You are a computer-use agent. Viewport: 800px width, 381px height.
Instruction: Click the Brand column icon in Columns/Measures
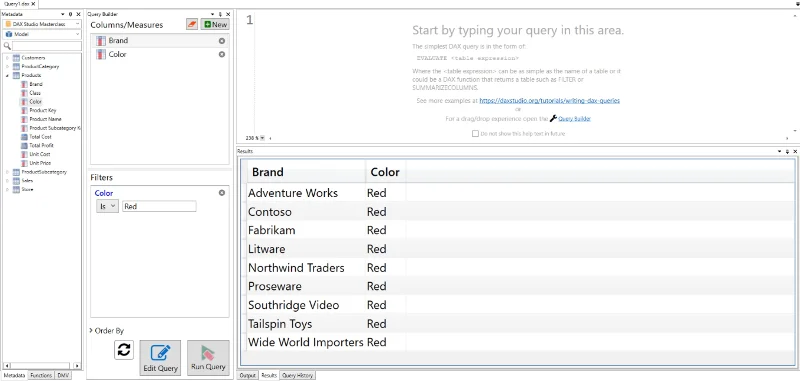[x=101, y=41]
